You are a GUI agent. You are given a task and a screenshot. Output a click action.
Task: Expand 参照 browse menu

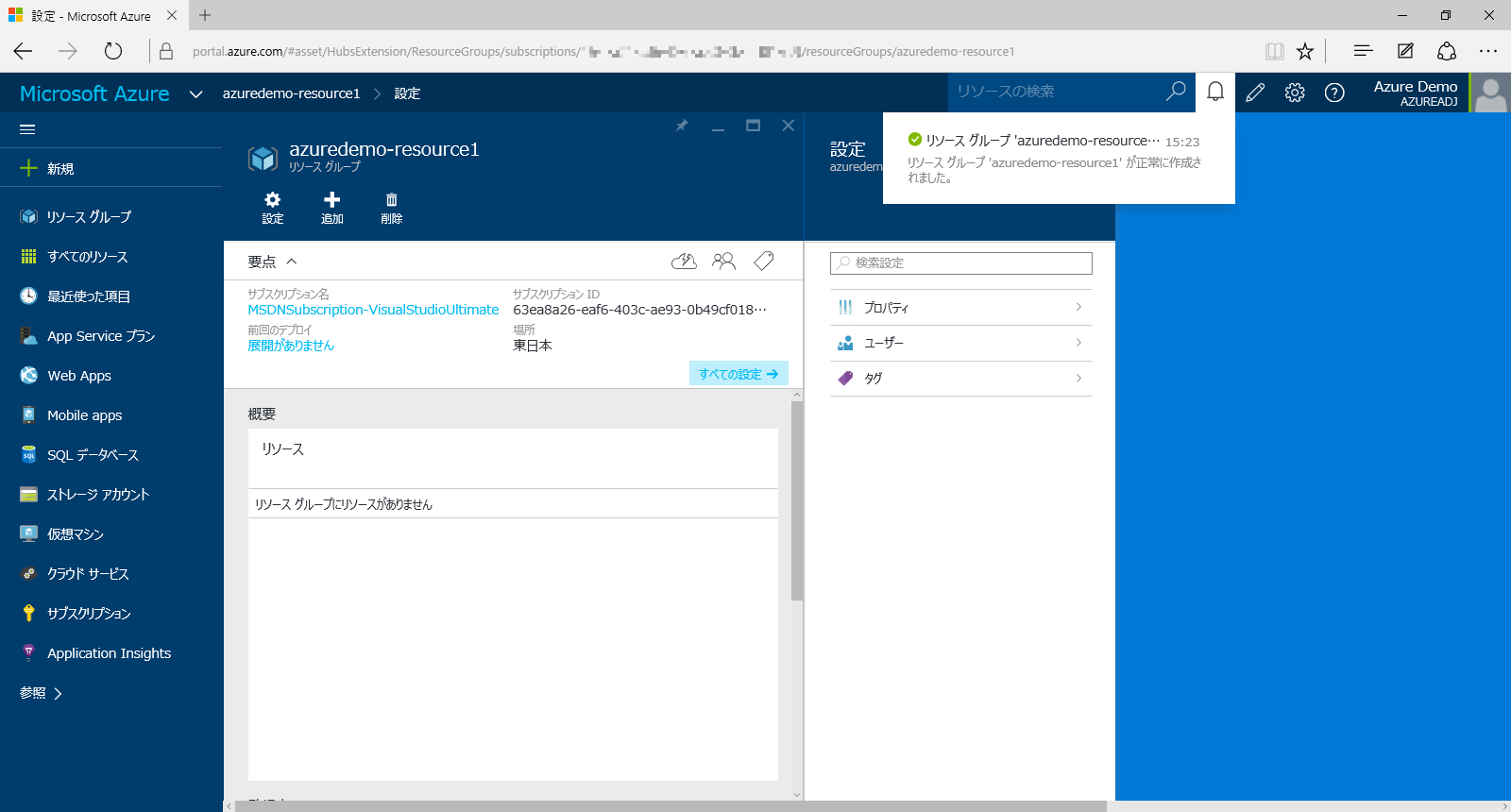42,693
